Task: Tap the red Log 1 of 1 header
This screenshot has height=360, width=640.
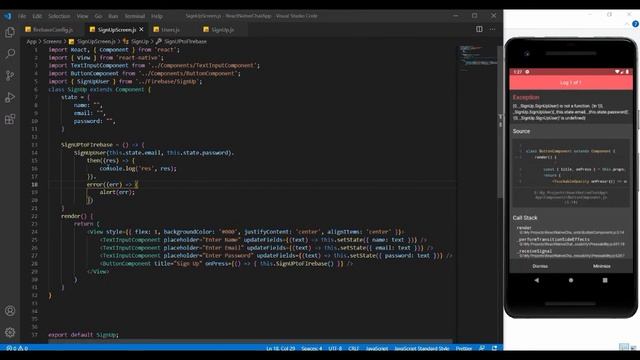Action: (x=571, y=82)
